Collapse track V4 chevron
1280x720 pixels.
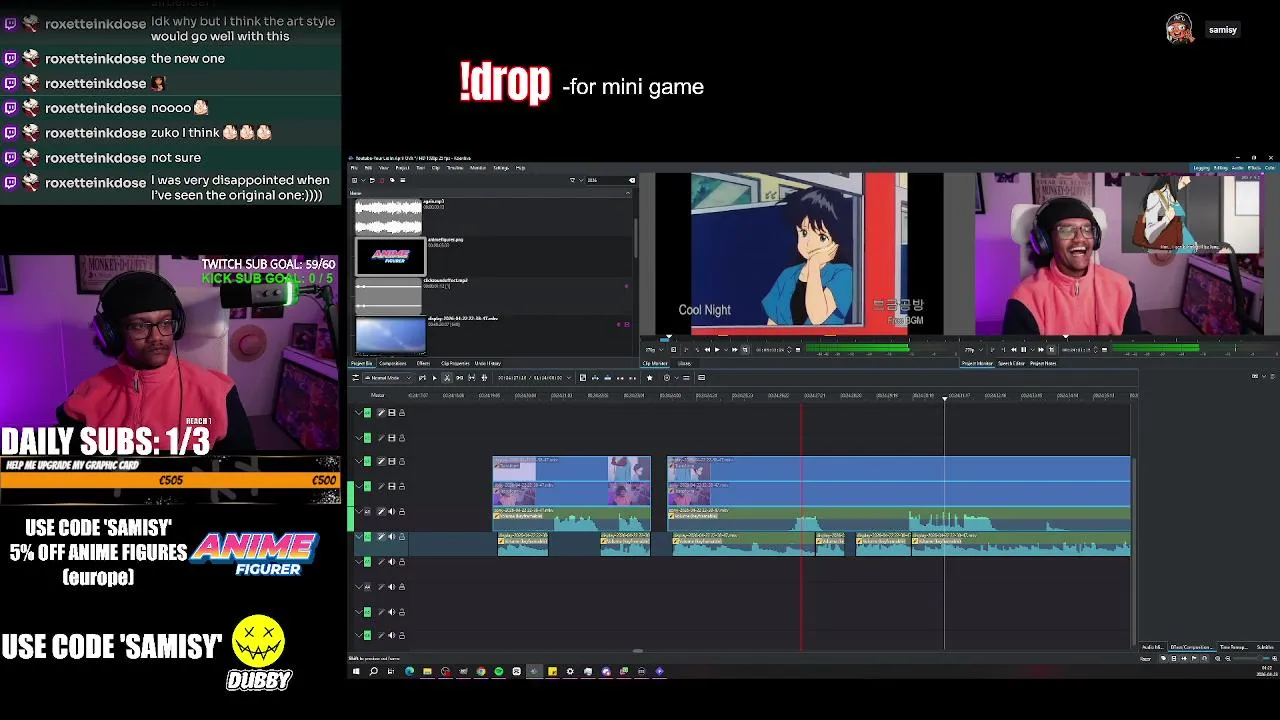point(359,412)
